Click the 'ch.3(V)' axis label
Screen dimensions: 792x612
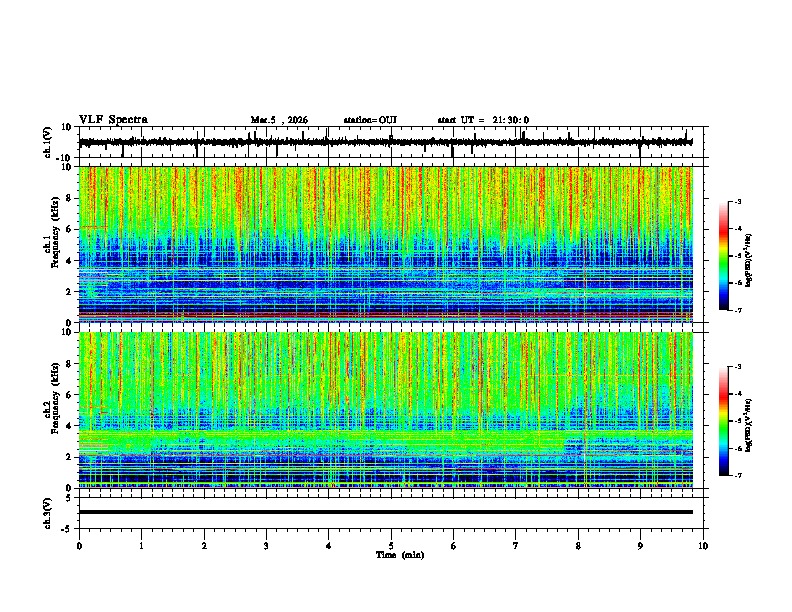point(48,513)
